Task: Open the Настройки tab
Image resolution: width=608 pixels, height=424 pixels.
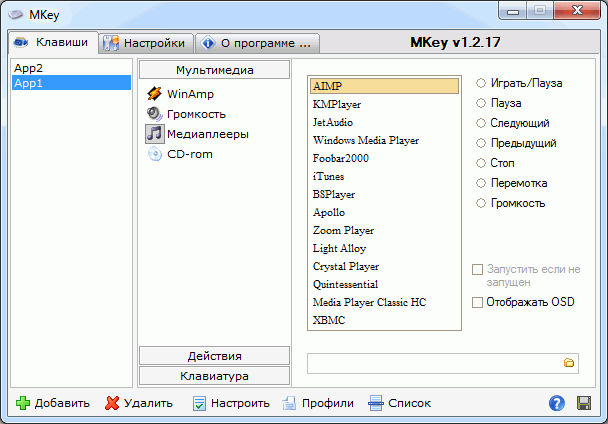Action: 146,43
